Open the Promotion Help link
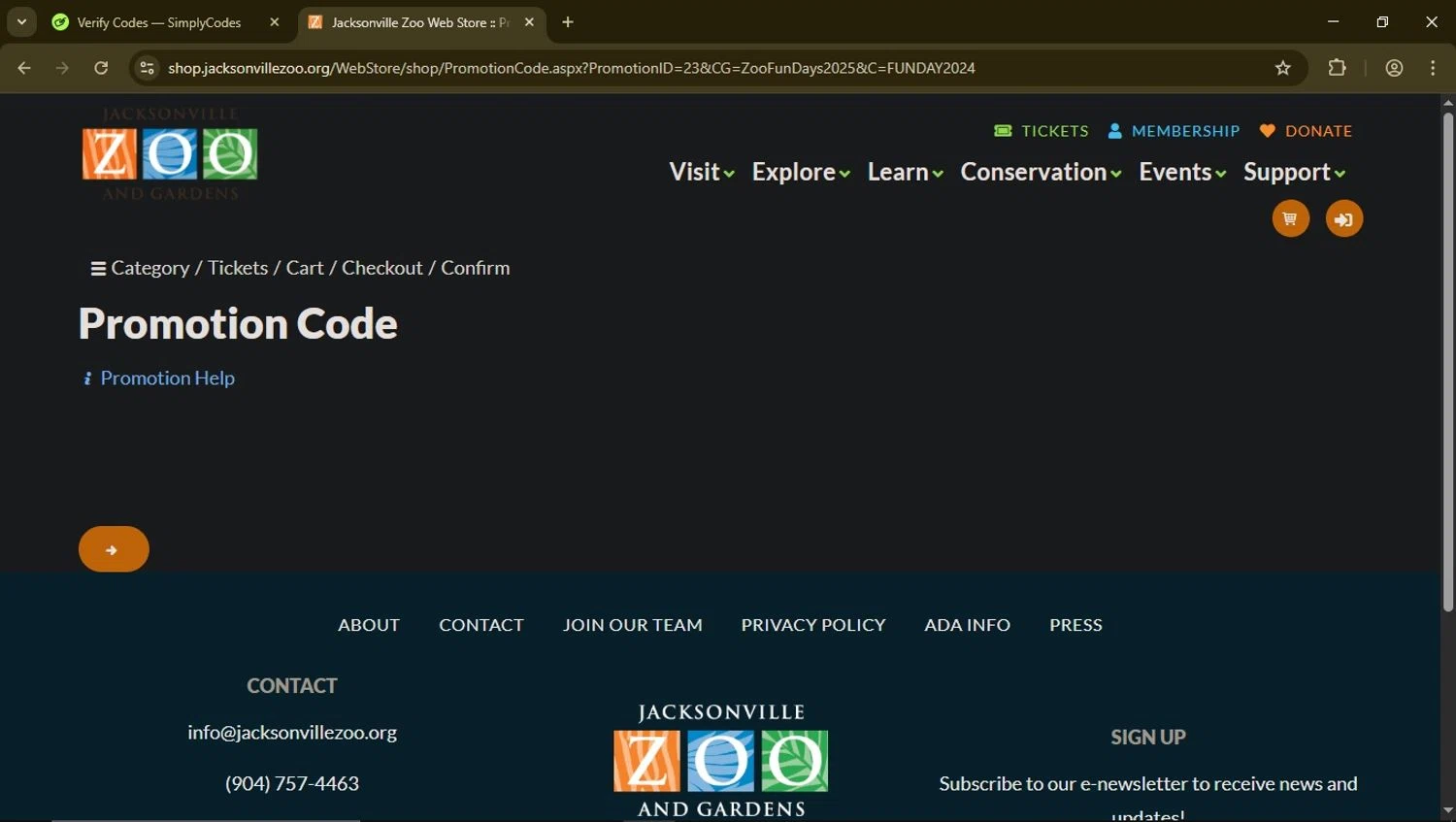Viewport: 1456px width, 822px height. pos(158,378)
